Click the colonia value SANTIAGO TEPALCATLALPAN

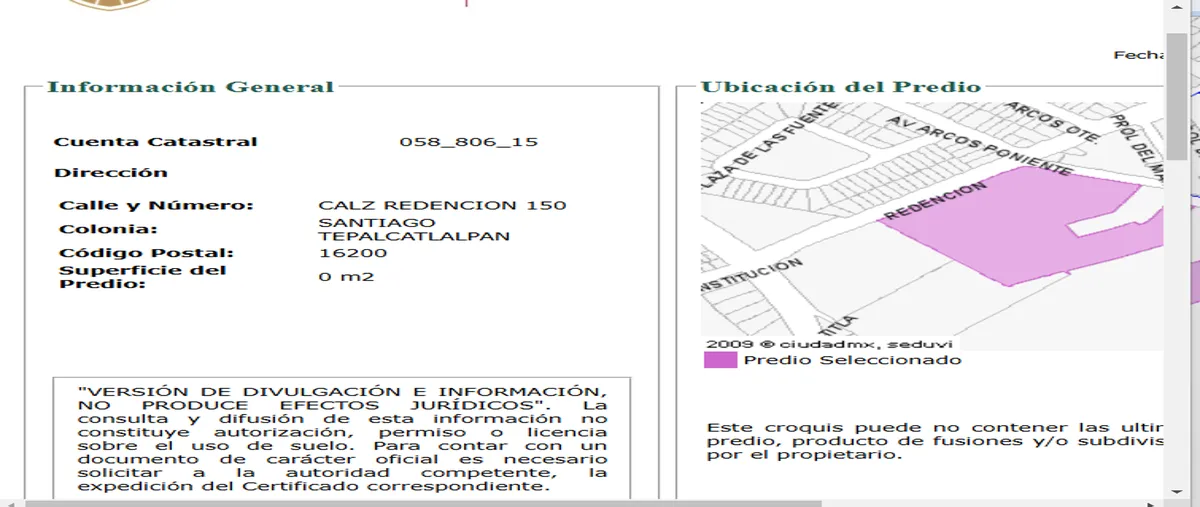tap(414, 229)
